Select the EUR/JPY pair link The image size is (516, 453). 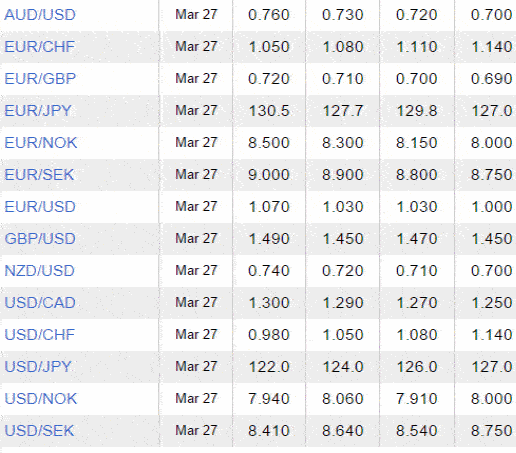[x=38, y=111]
